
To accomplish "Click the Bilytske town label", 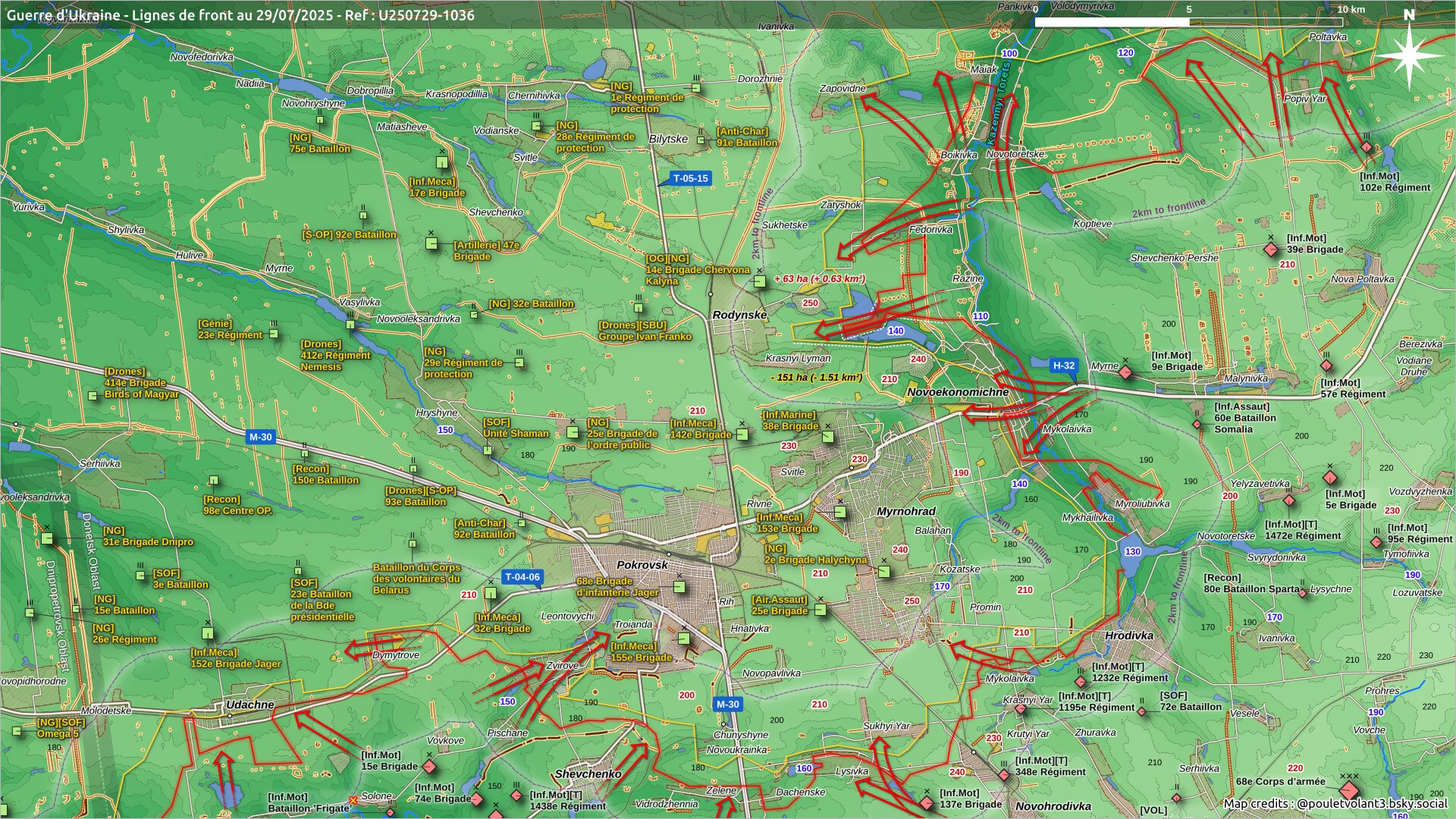I will tap(668, 139).
